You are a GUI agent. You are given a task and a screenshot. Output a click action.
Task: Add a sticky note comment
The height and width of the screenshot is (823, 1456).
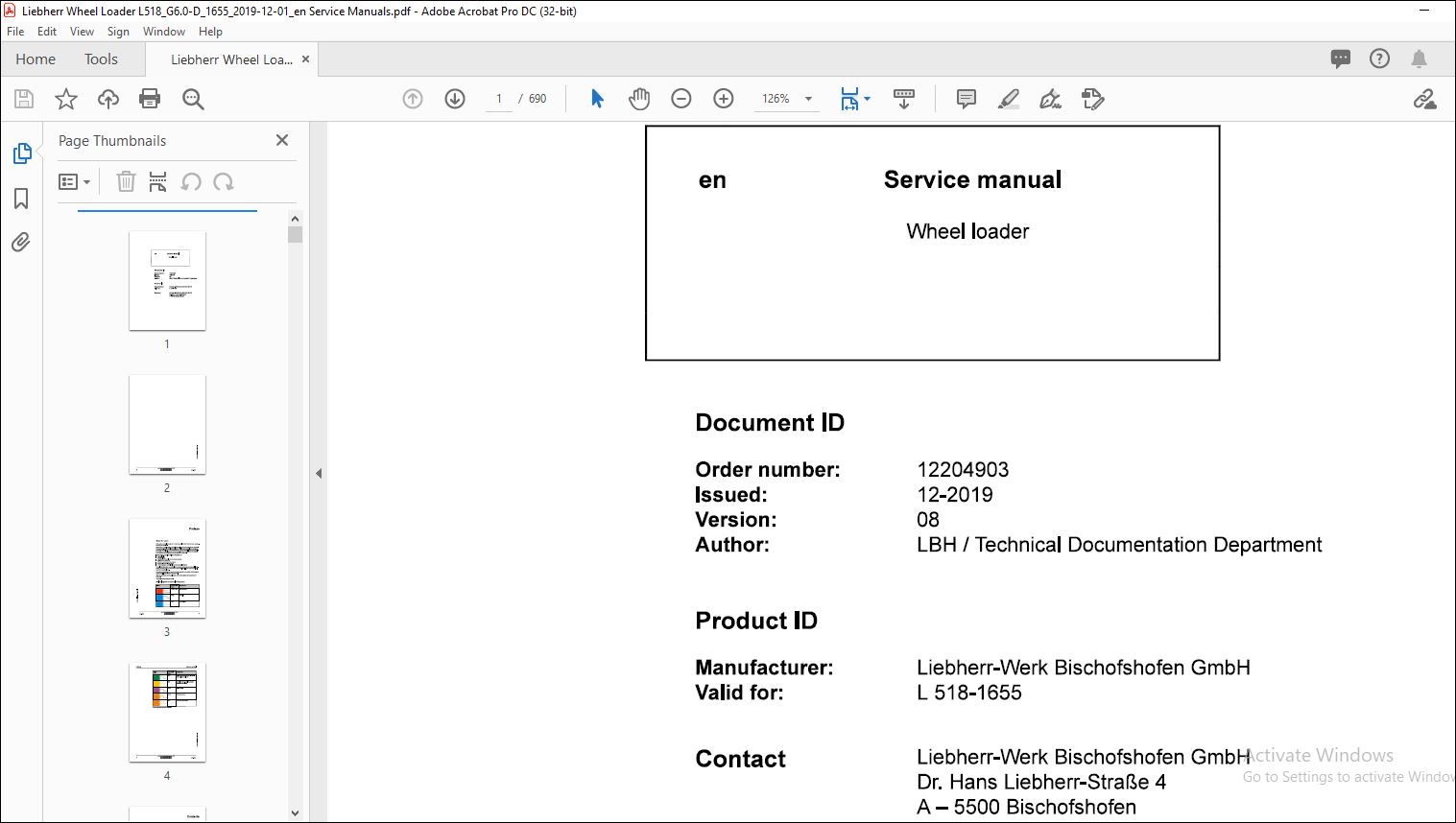[967, 99]
